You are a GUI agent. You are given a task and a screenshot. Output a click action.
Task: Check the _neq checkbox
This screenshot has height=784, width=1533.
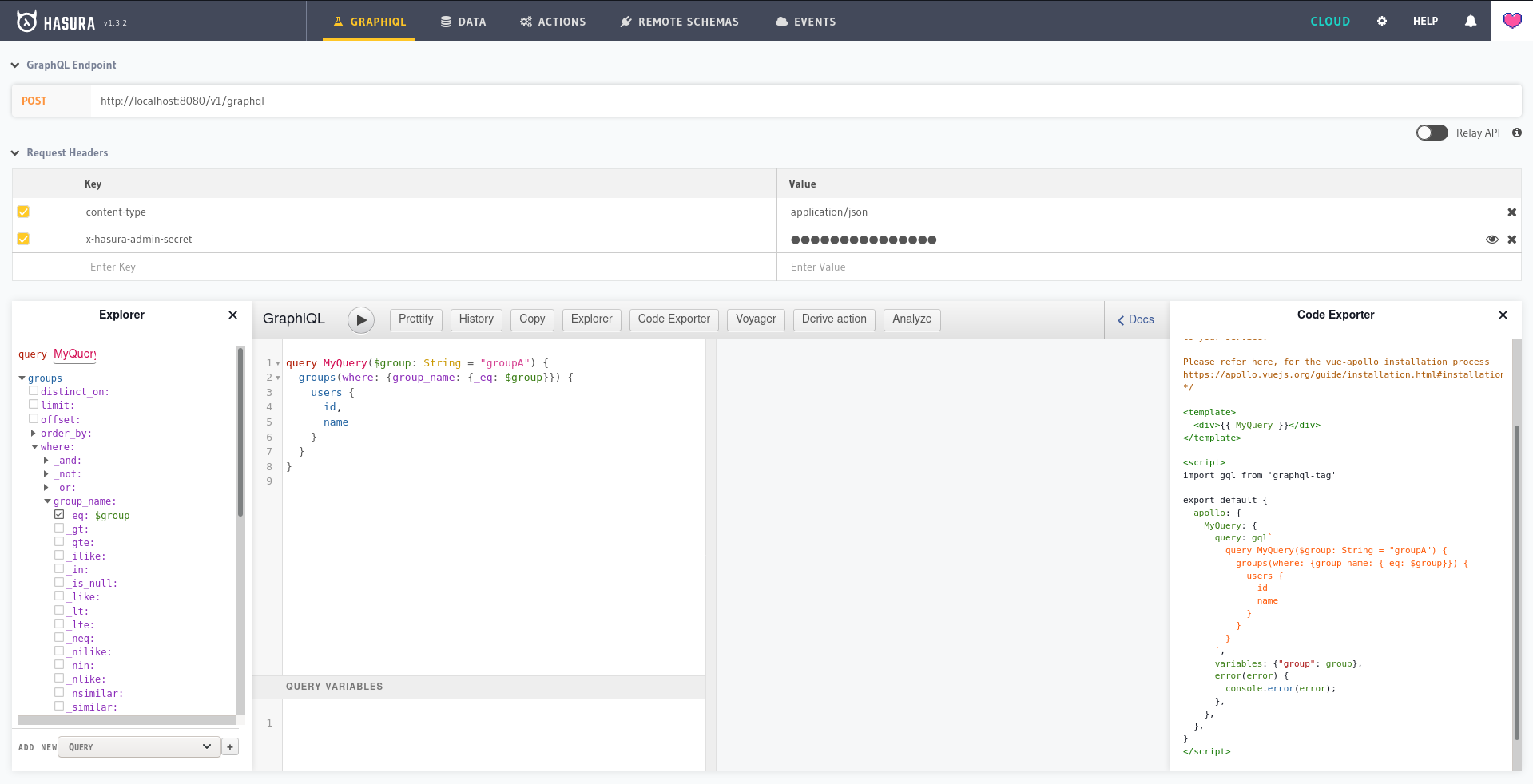(59, 637)
